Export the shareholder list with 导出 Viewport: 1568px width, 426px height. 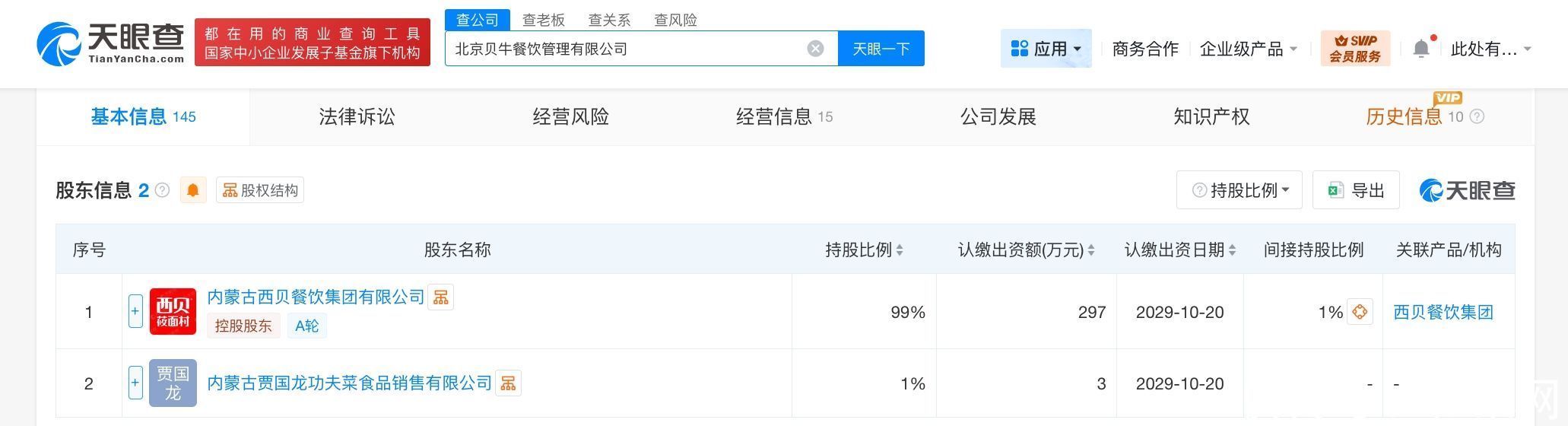pyautogui.click(x=1356, y=190)
